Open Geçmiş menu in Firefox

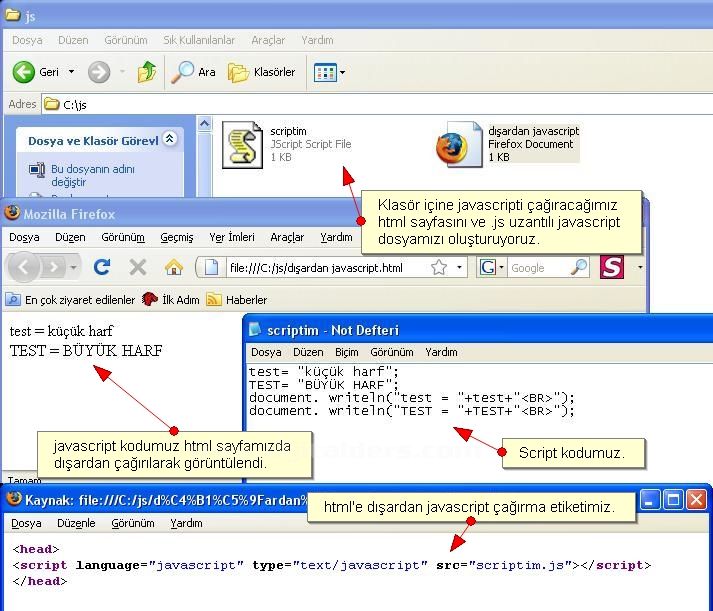(176, 237)
